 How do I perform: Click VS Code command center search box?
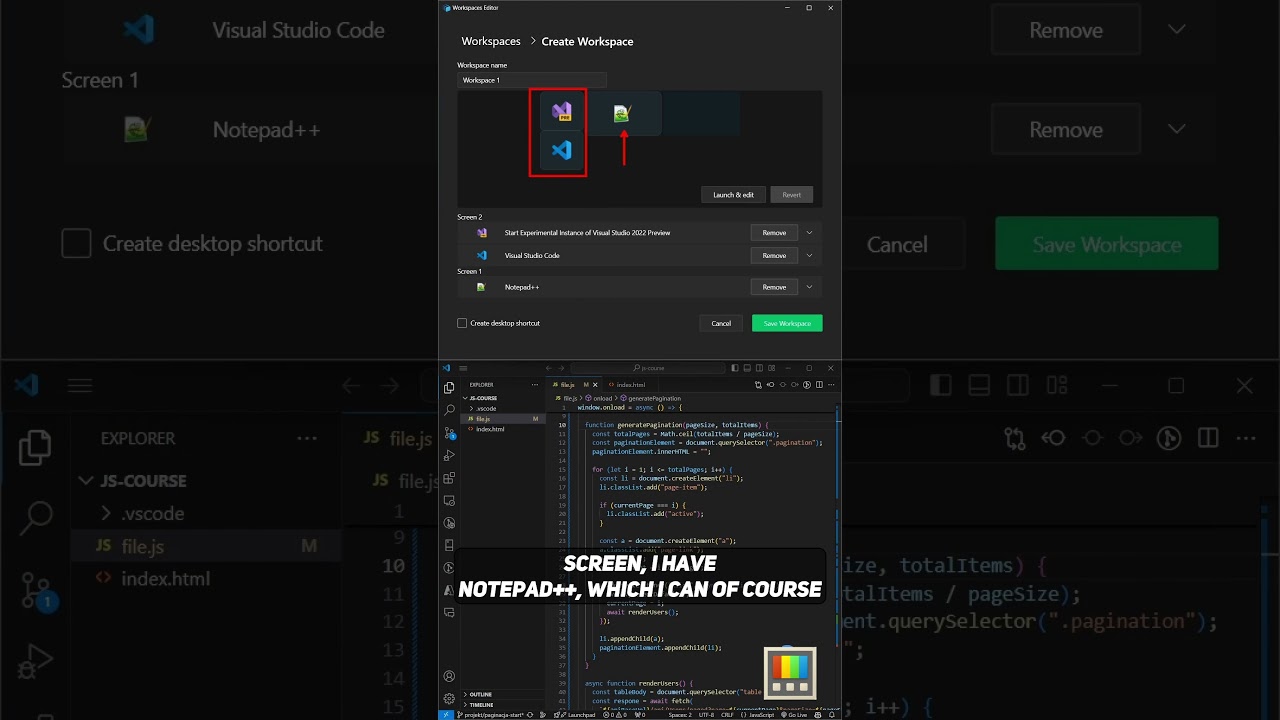click(x=648, y=368)
